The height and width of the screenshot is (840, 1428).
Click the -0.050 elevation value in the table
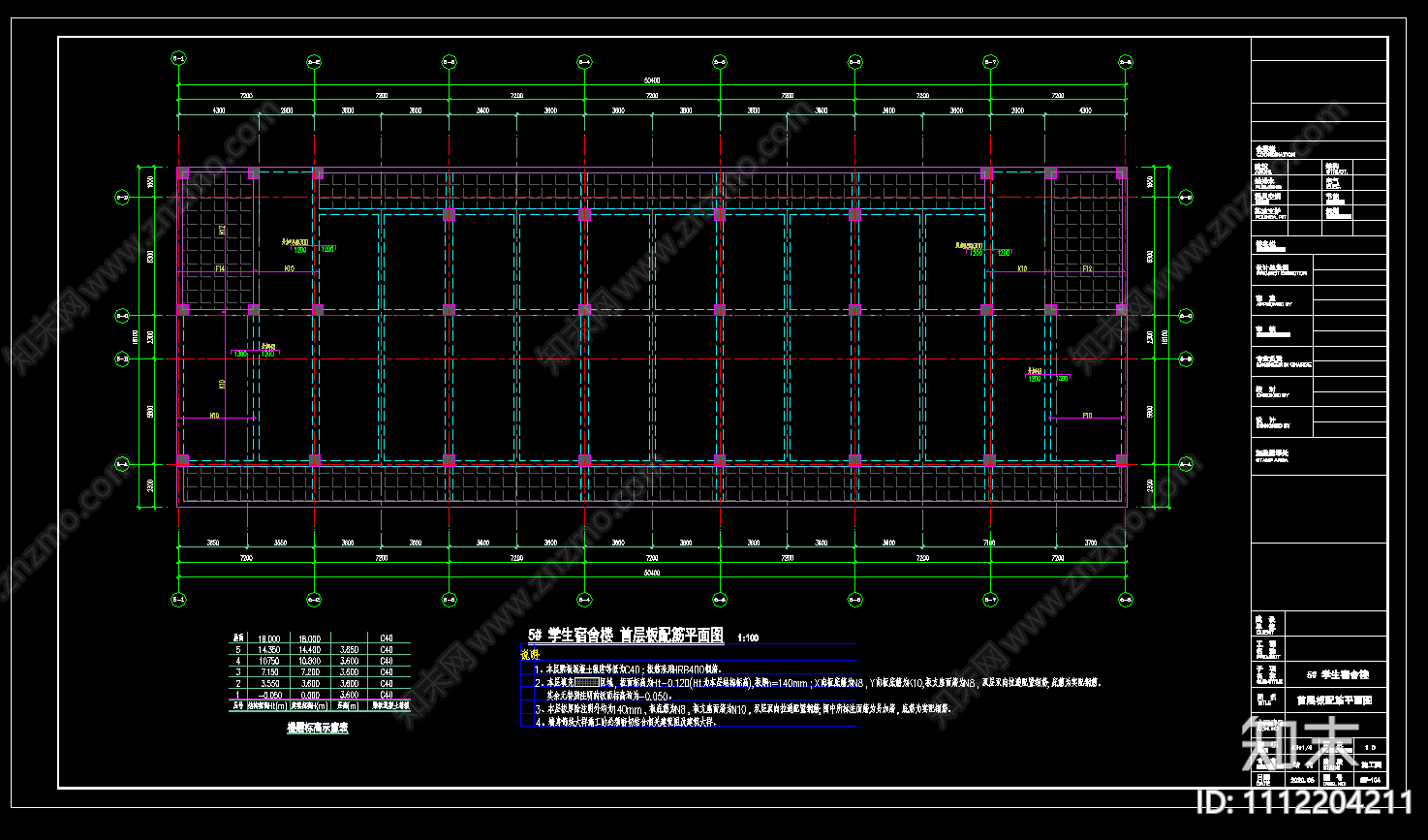[x=268, y=695]
